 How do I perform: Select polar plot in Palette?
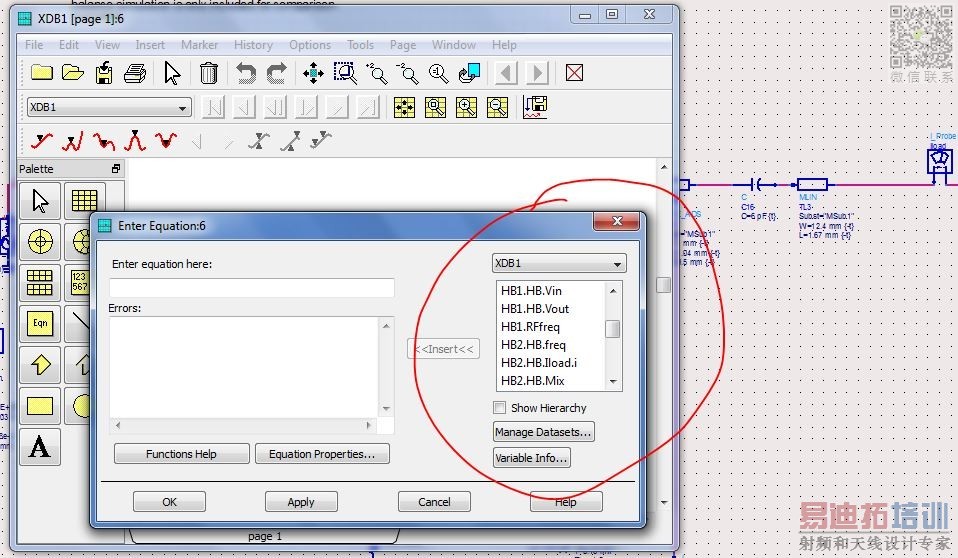(x=40, y=241)
